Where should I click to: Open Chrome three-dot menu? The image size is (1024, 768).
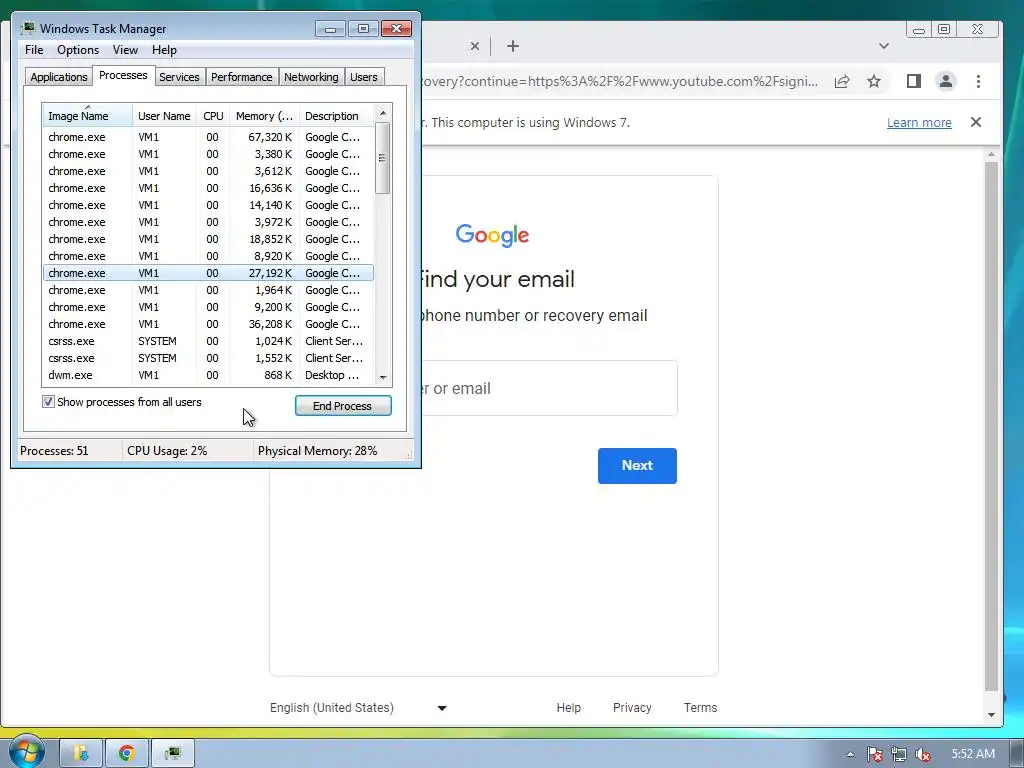click(x=978, y=81)
